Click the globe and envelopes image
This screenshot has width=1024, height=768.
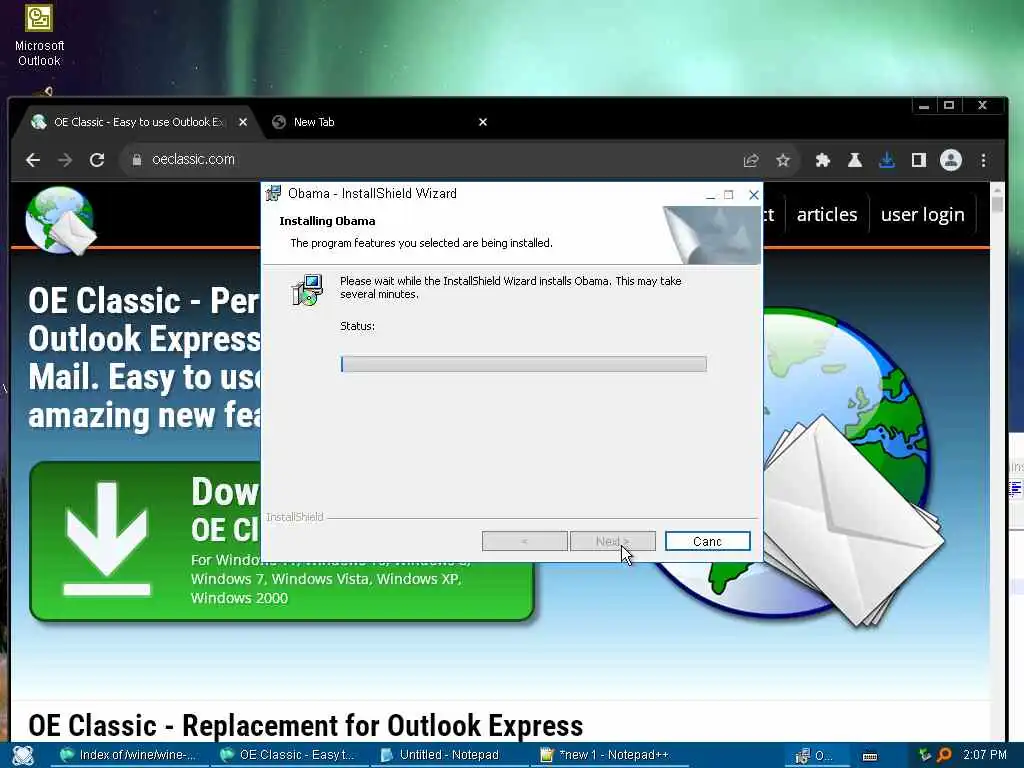849,467
